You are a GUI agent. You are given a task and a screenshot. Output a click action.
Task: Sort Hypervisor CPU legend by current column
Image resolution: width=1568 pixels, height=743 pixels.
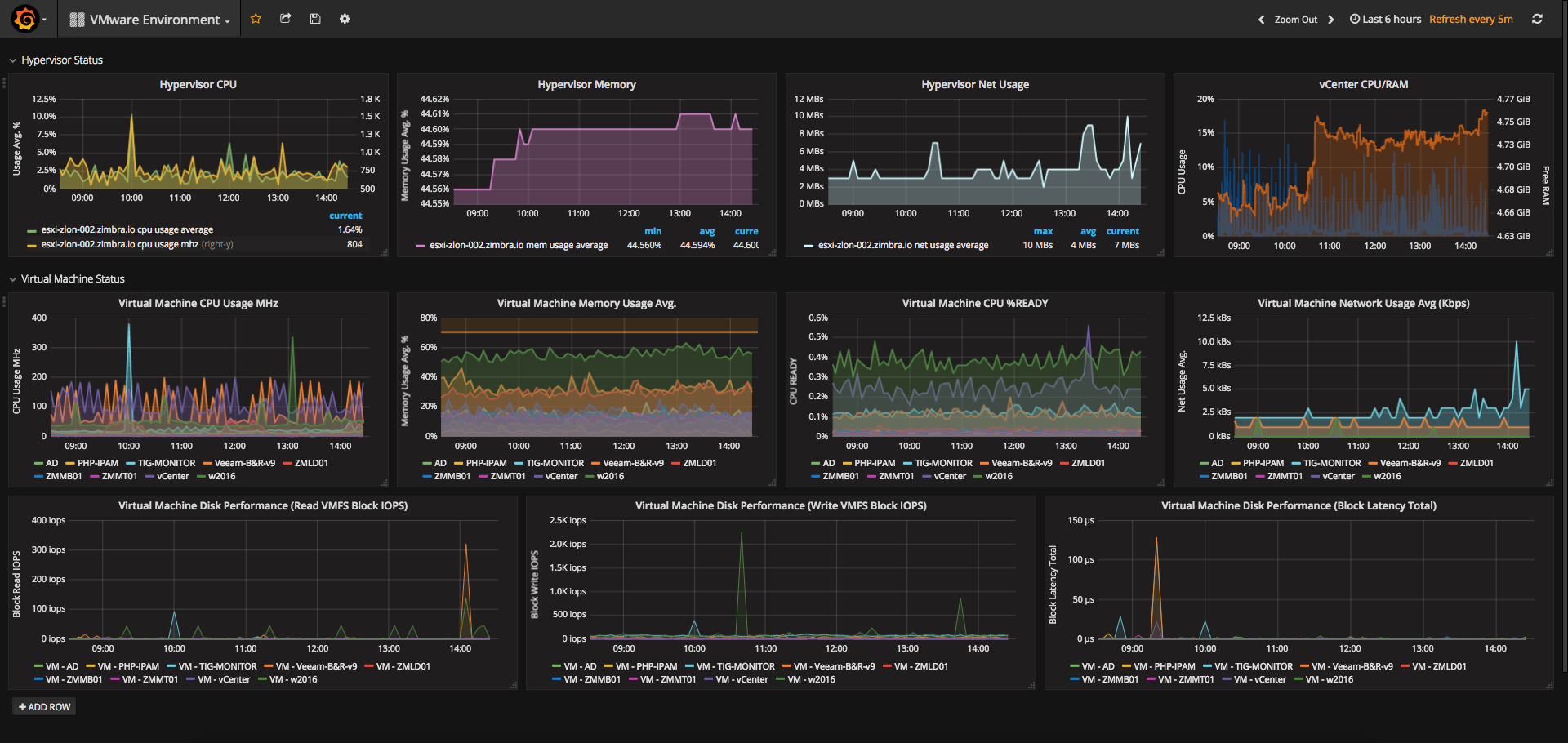(345, 216)
